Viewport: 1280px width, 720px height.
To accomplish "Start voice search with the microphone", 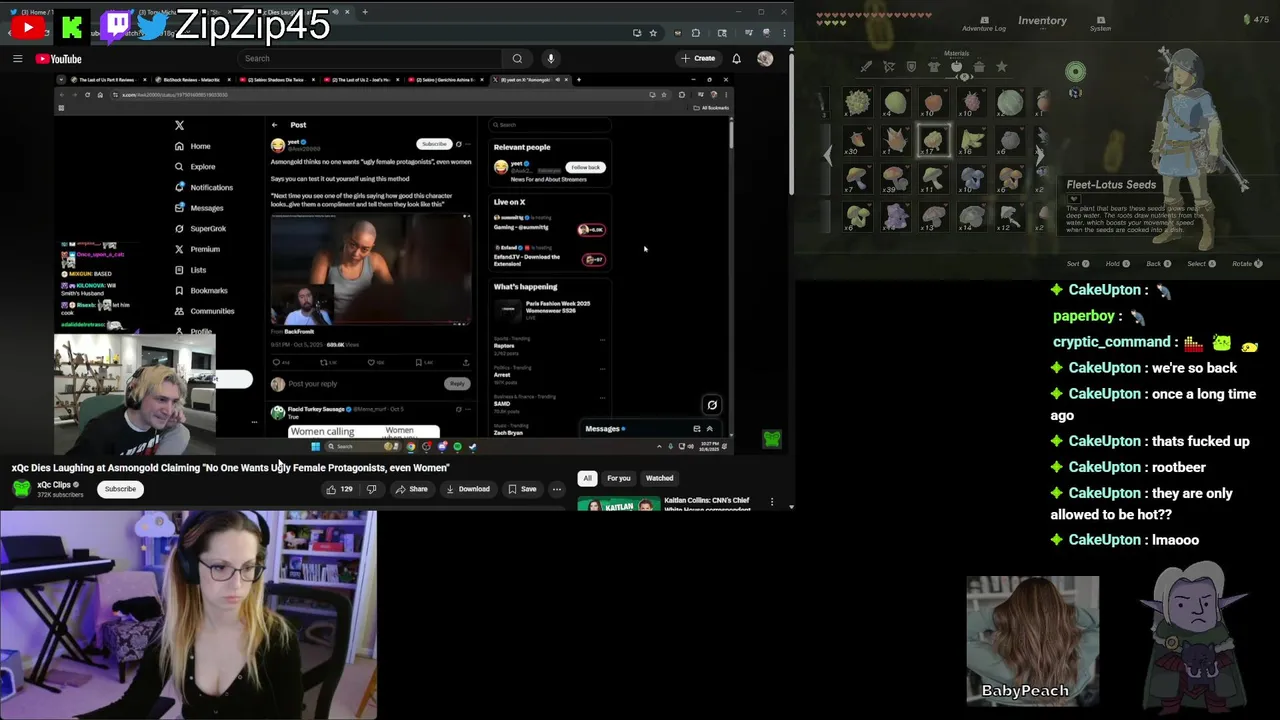I will pyautogui.click(x=550, y=58).
